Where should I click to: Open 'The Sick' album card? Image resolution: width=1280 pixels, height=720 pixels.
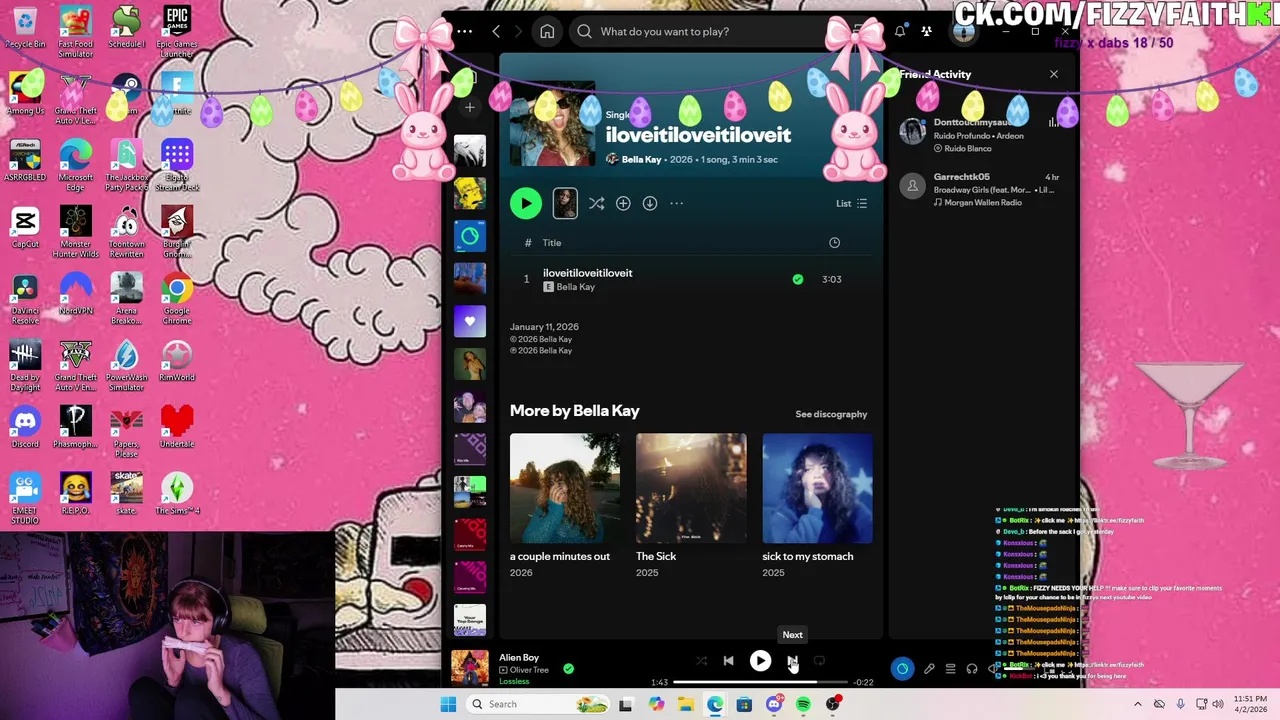(x=691, y=505)
